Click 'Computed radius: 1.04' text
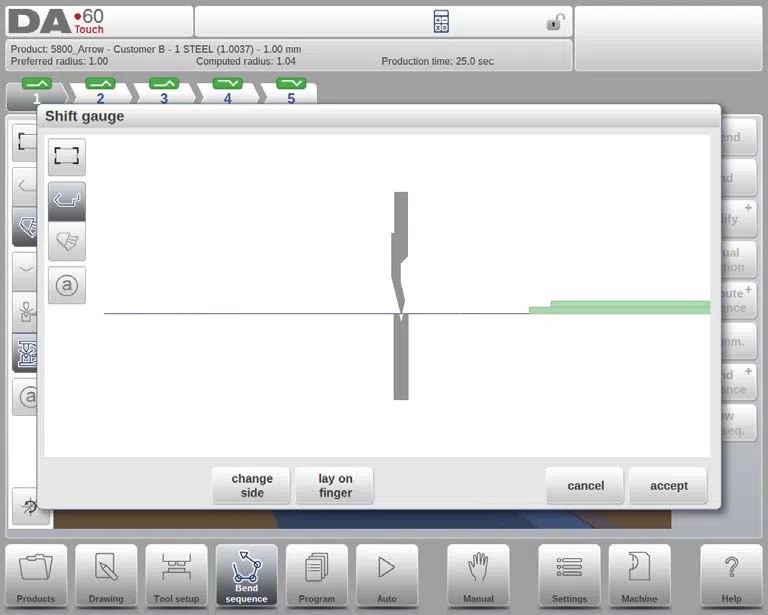Image resolution: width=768 pixels, height=615 pixels. coord(246,61)
